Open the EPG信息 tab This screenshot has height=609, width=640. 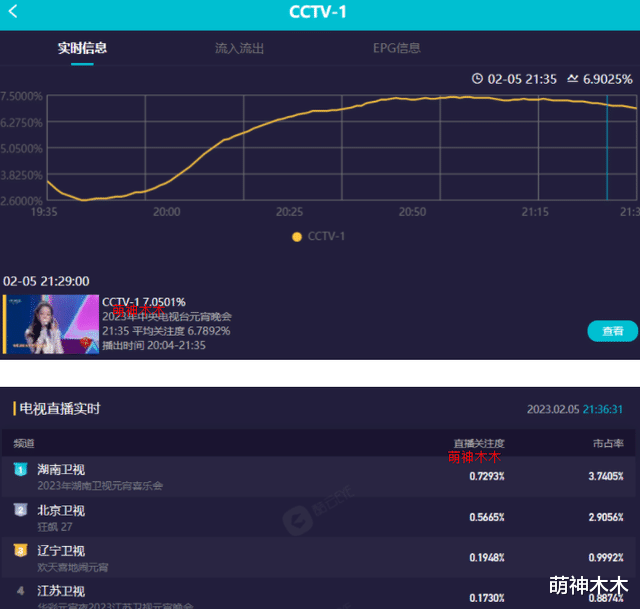click(396, 48)
